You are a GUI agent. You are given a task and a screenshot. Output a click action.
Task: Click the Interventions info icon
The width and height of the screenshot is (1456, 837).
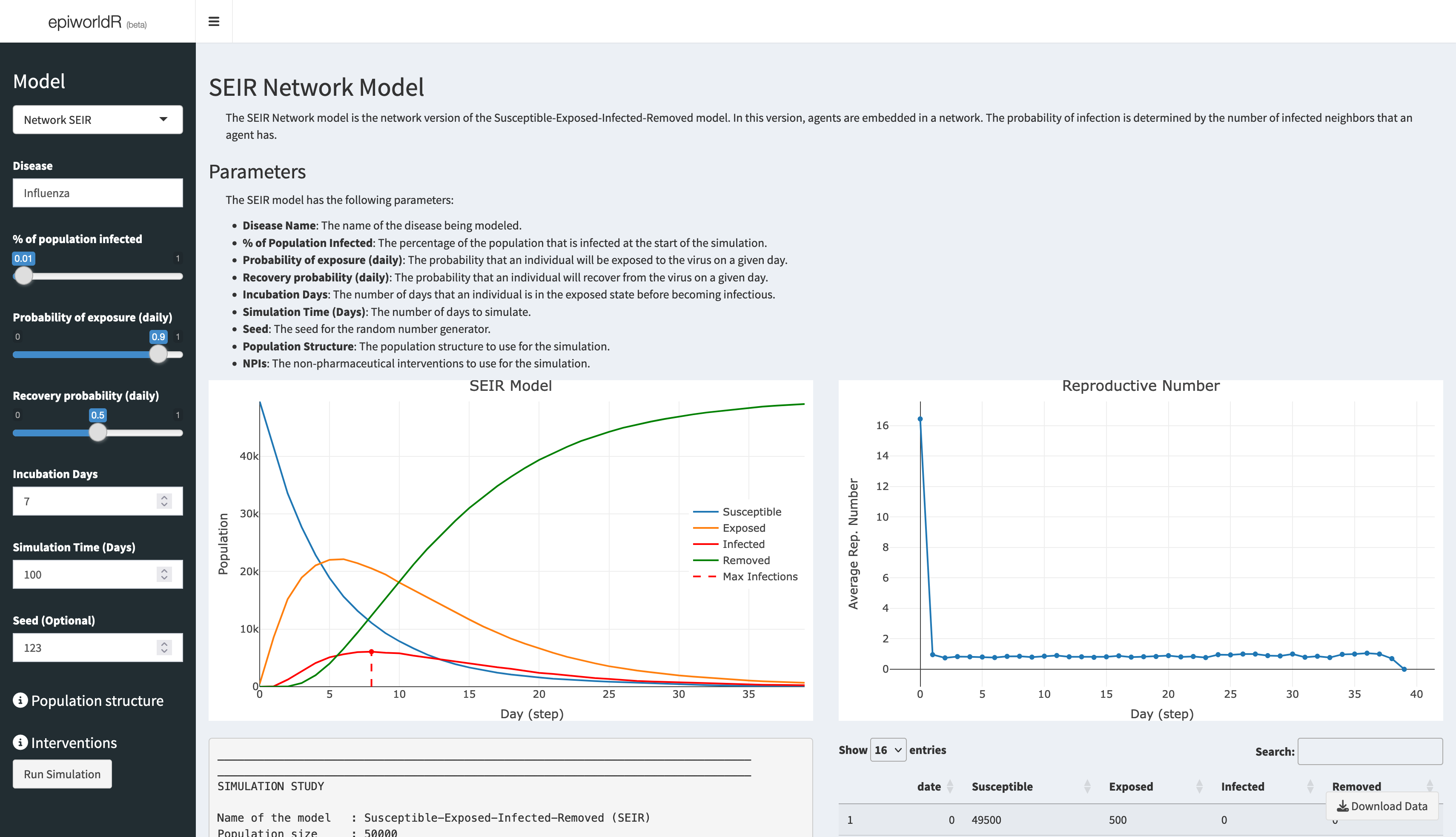[20, 742]
